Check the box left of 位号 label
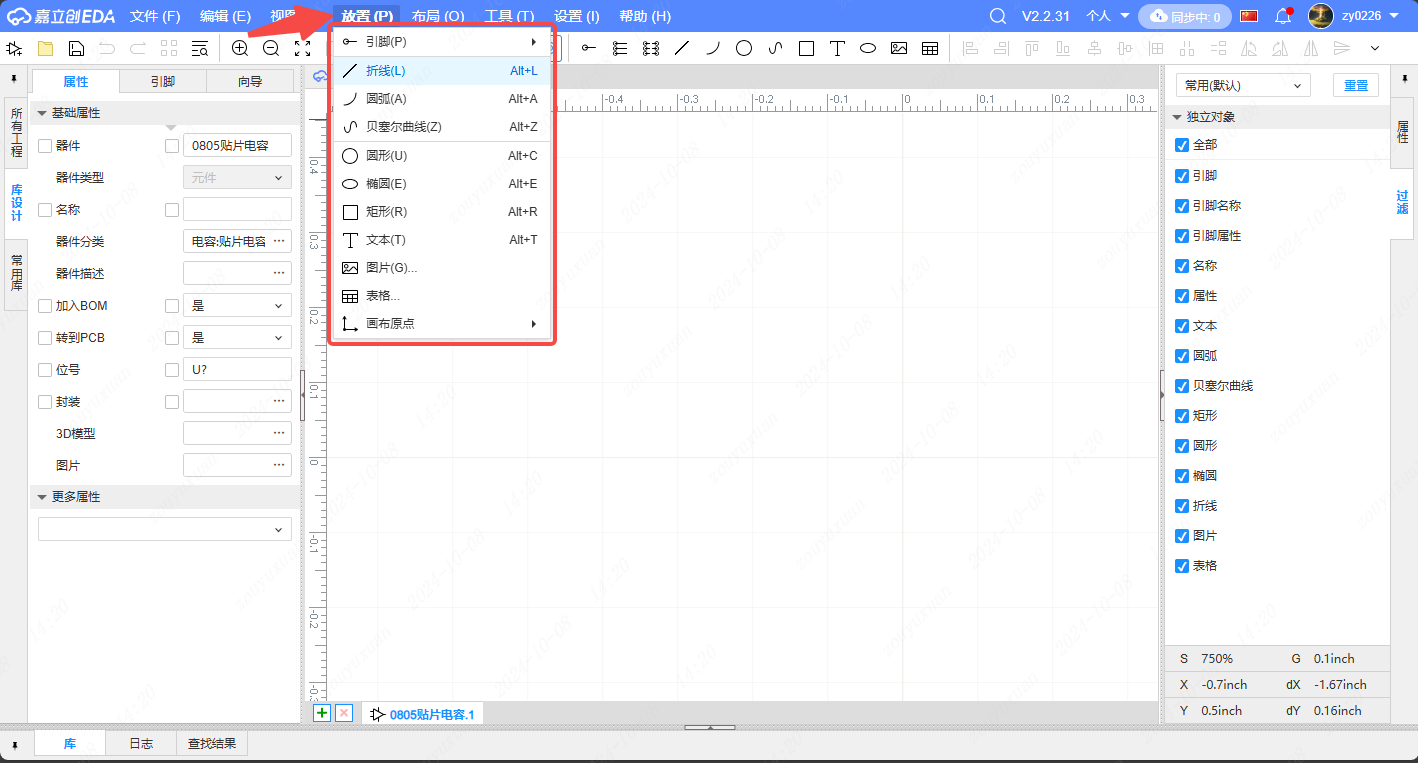The image size is (1418, 763). [x=45, y=370]
